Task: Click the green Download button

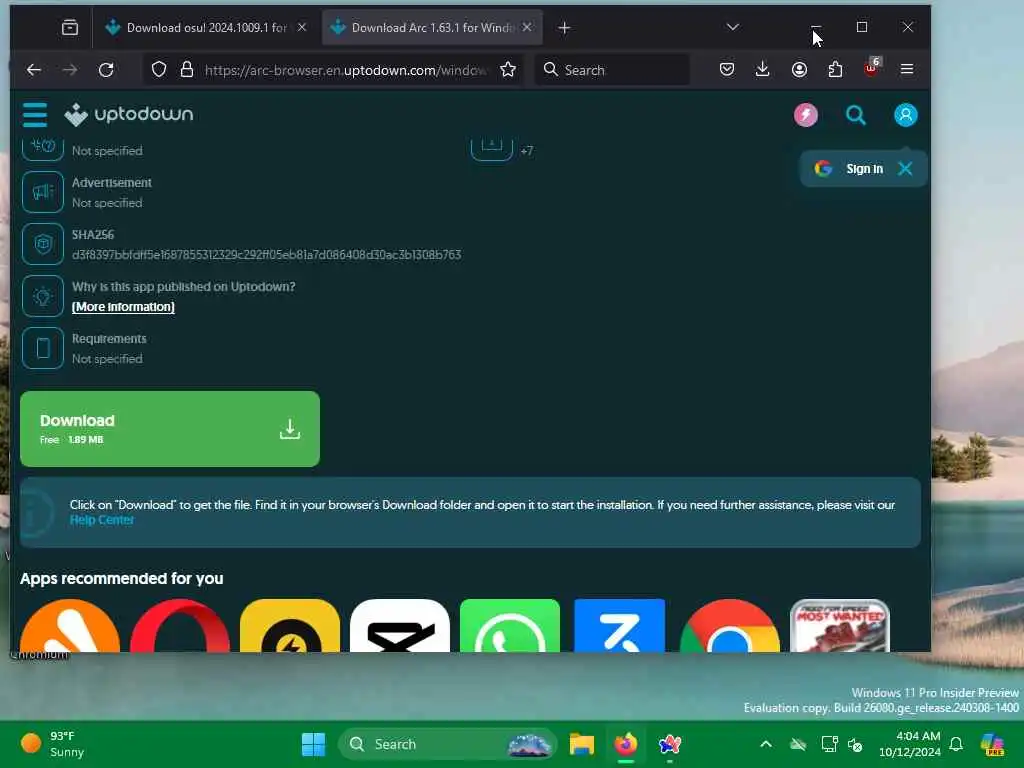Action: coord(170,429)
